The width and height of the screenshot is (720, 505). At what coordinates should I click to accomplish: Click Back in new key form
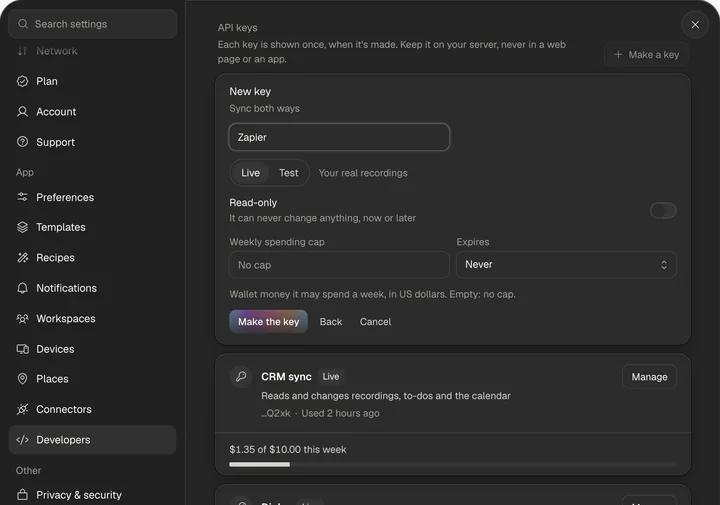[331, 321]
